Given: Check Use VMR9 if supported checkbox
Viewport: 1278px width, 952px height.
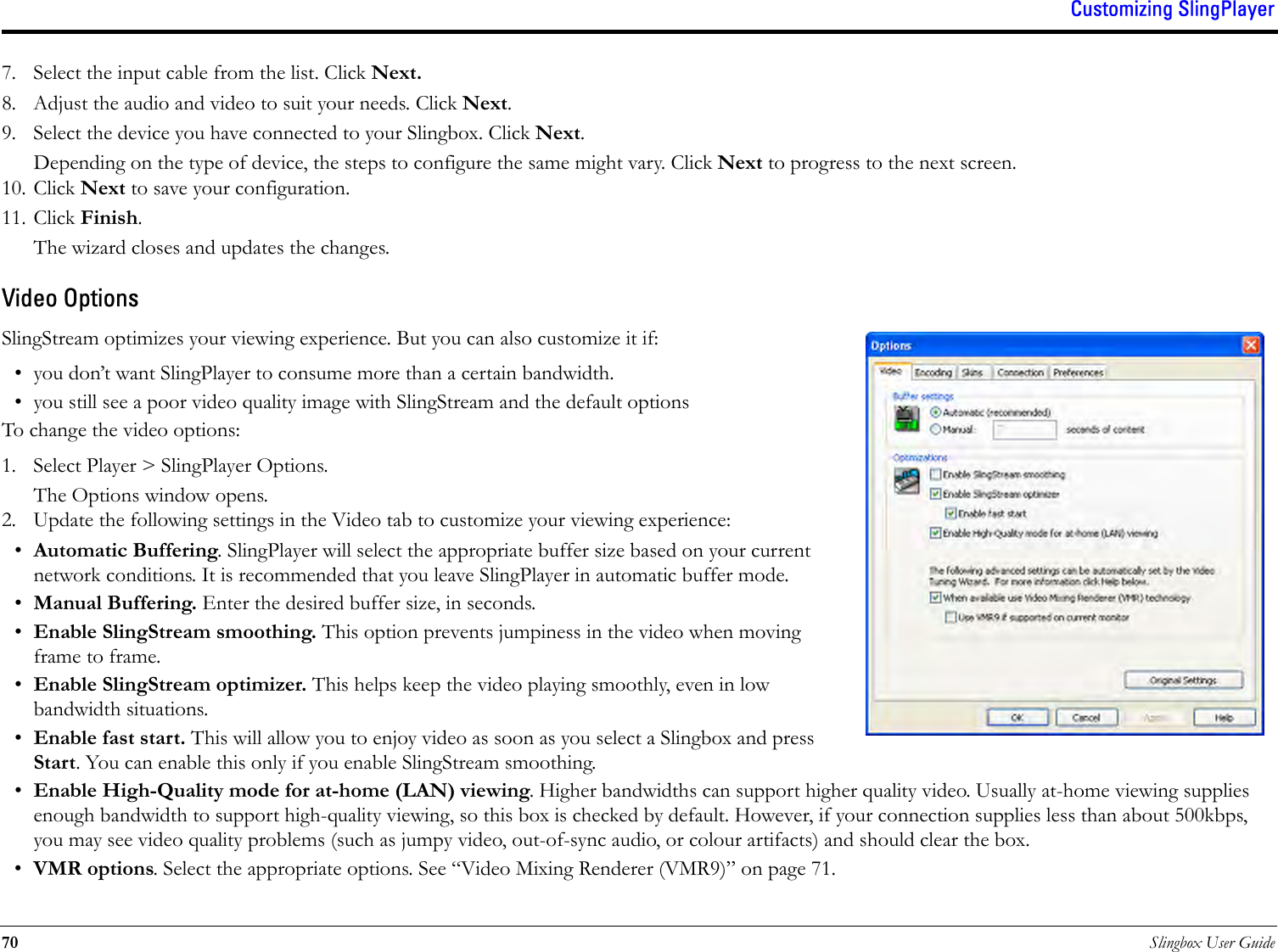Looking at the screenshot, I should pos(951,618).
